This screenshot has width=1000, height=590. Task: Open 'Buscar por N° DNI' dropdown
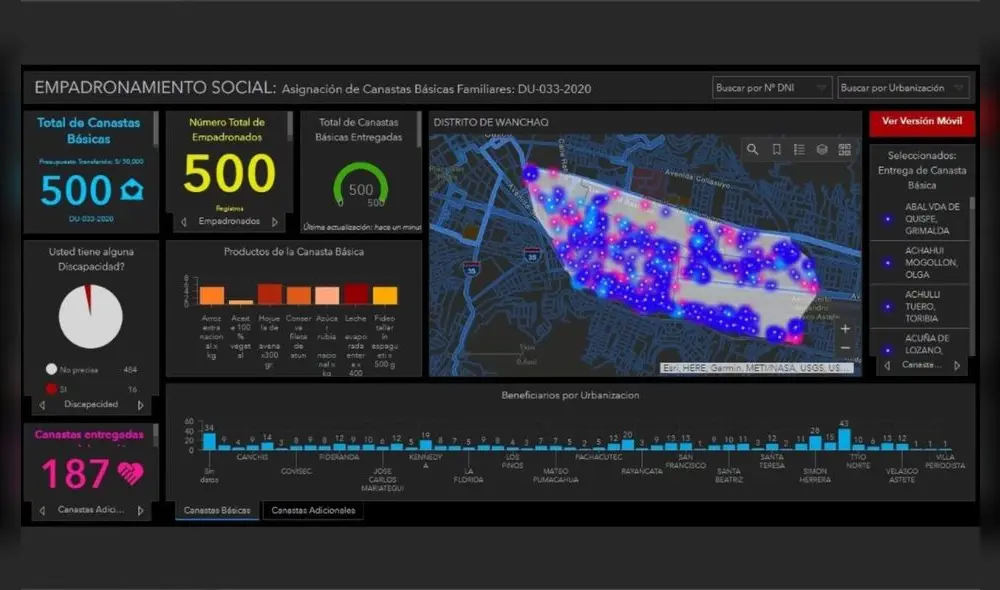(x=771, y=88)
